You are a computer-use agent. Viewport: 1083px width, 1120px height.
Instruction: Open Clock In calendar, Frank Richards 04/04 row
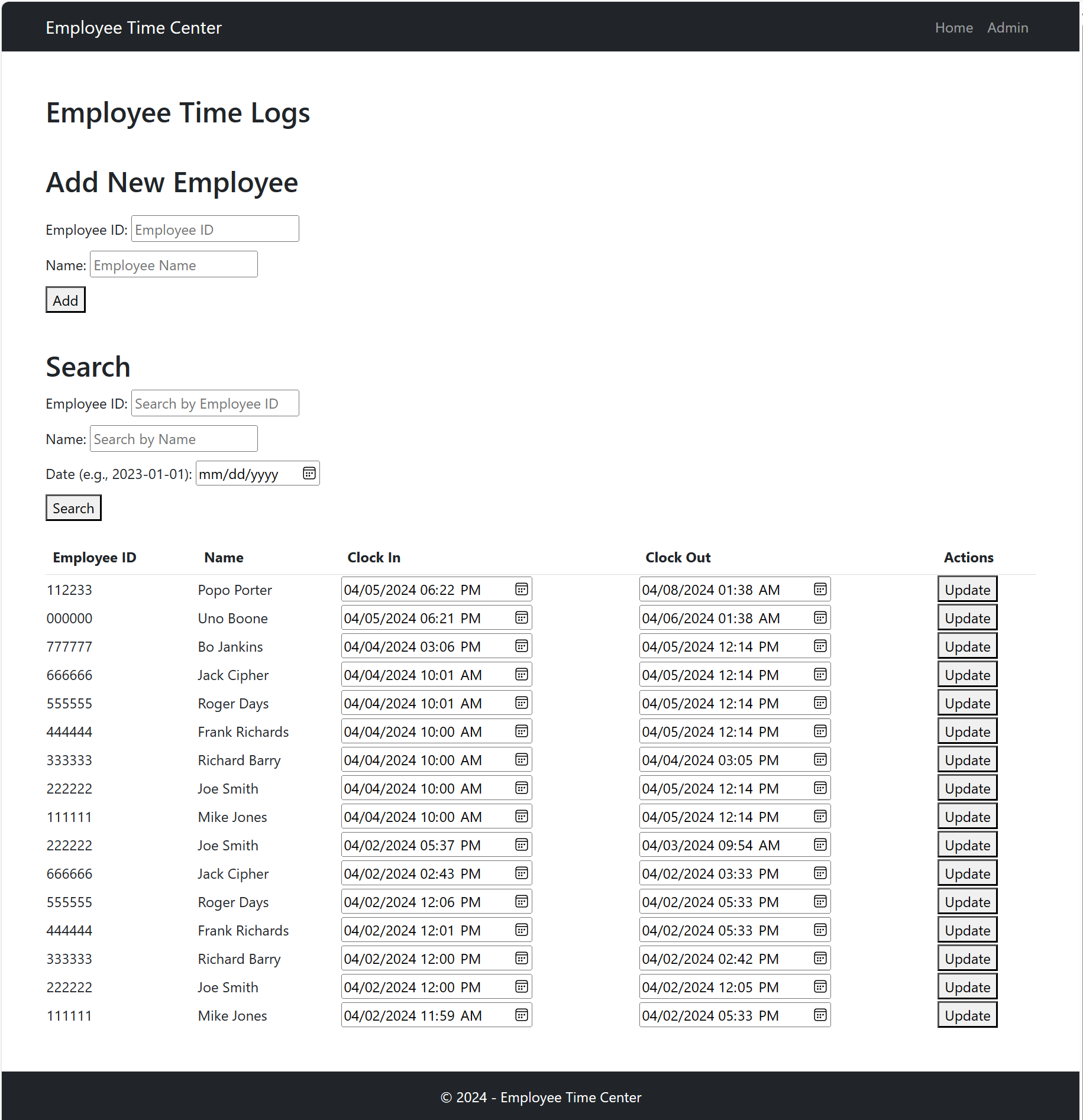(522, 731)
